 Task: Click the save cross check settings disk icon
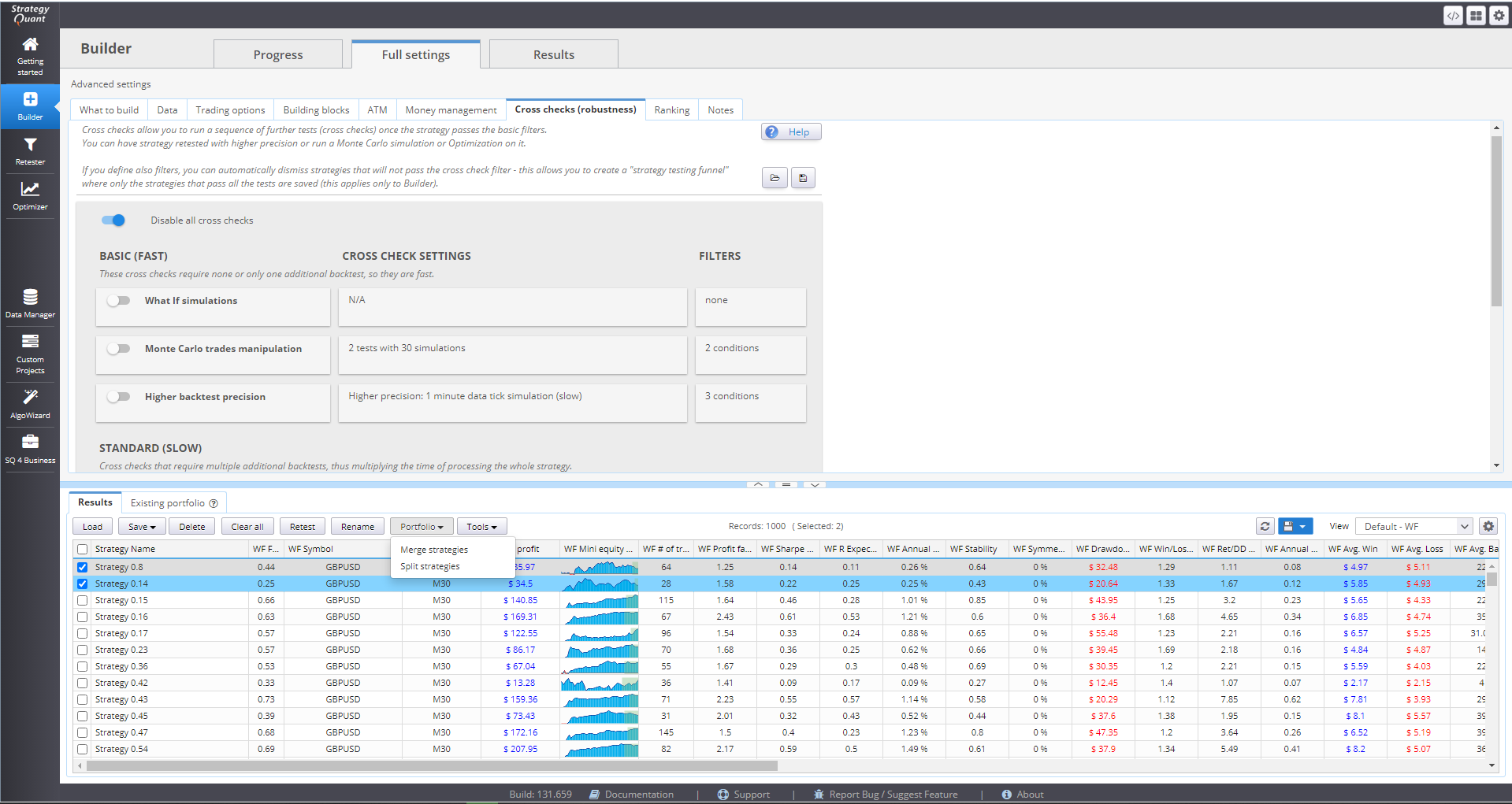click(803, 178)
